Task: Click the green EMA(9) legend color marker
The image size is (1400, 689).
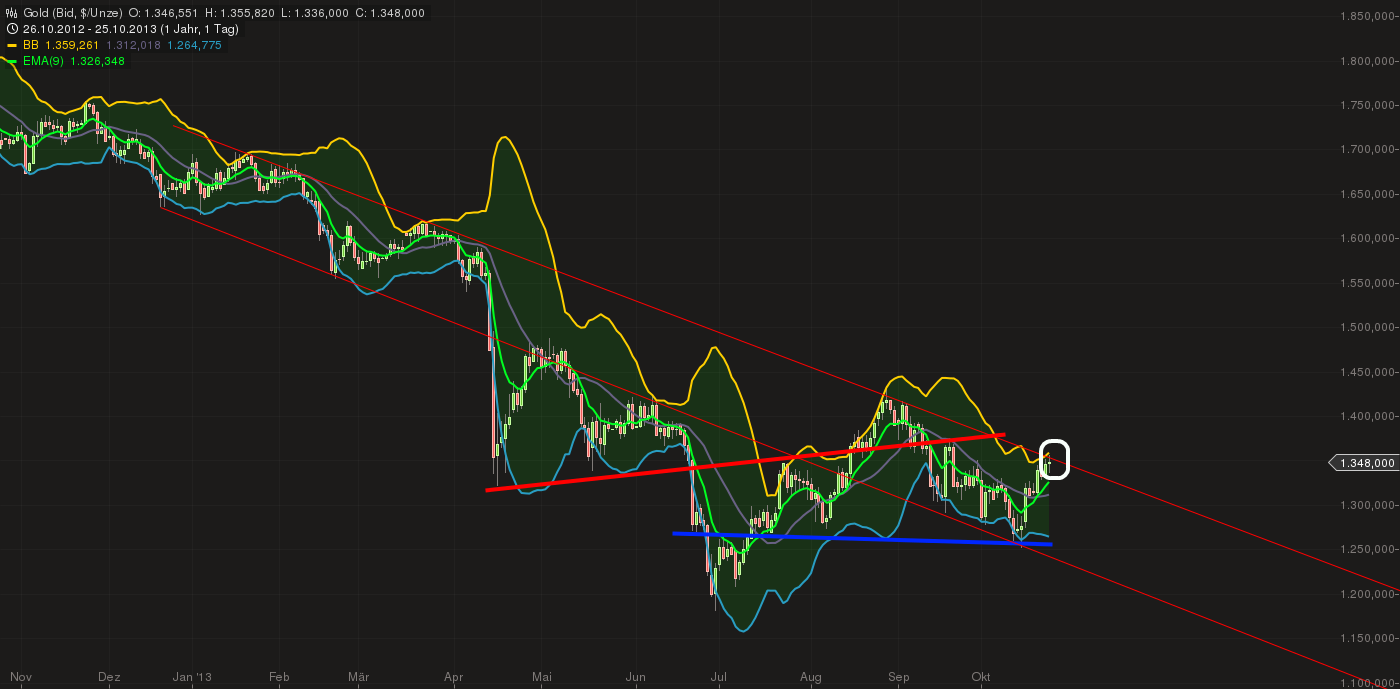Action: [x=12, y=61]
